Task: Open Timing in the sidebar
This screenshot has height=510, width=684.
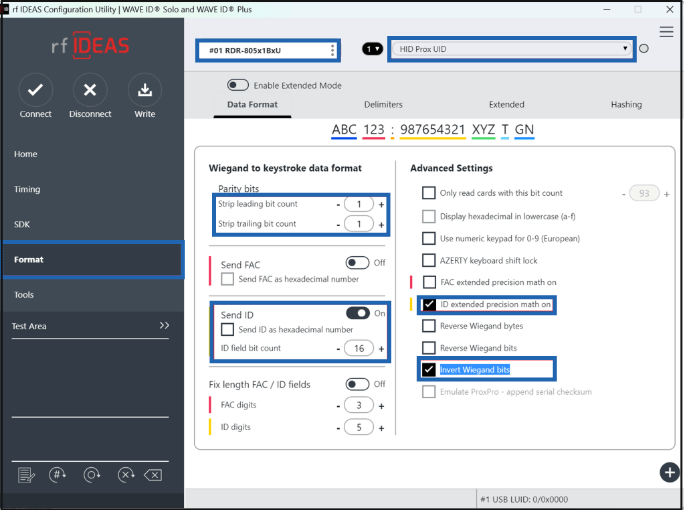Action: click(x=27, y=189)
